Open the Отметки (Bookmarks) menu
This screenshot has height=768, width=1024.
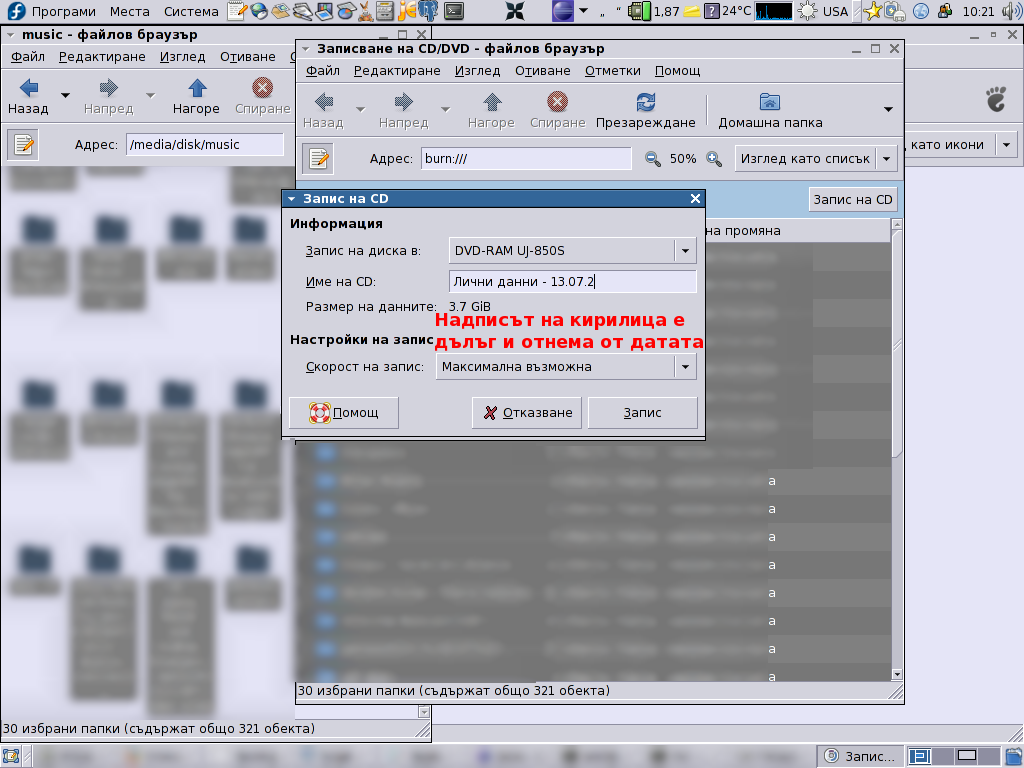612,71
